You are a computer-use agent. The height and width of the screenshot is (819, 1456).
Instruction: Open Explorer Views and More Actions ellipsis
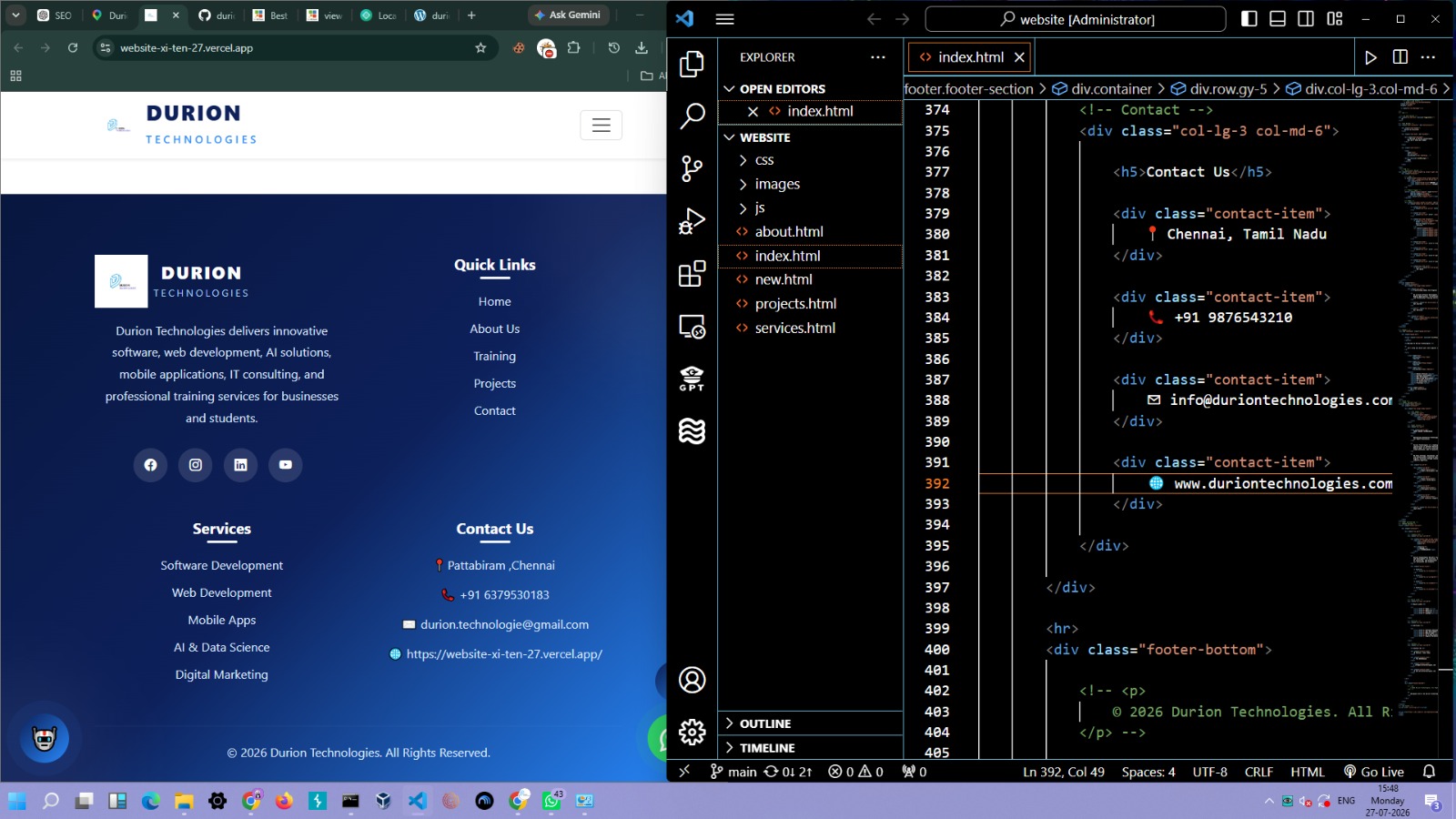pyautogui.click(x=877, y=57)
